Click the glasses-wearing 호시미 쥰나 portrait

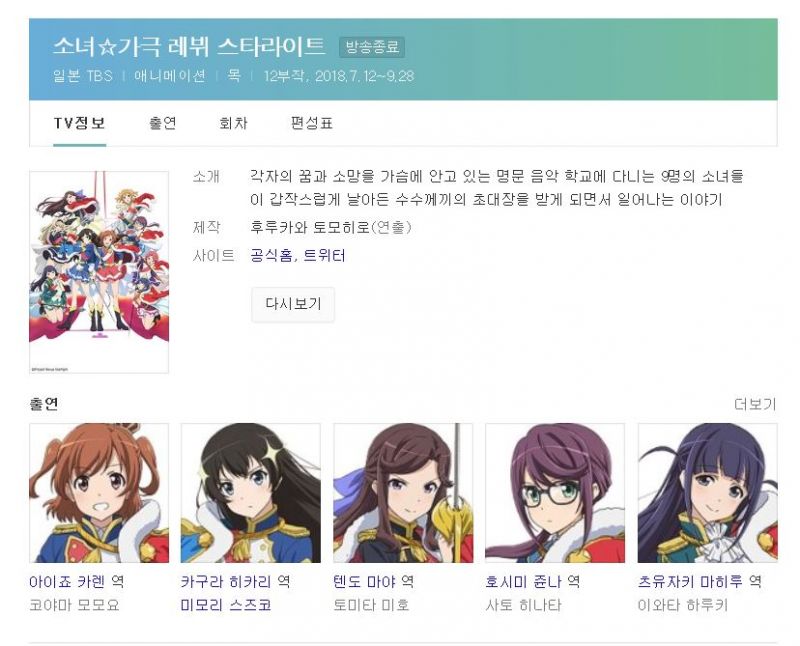point(555,493)
